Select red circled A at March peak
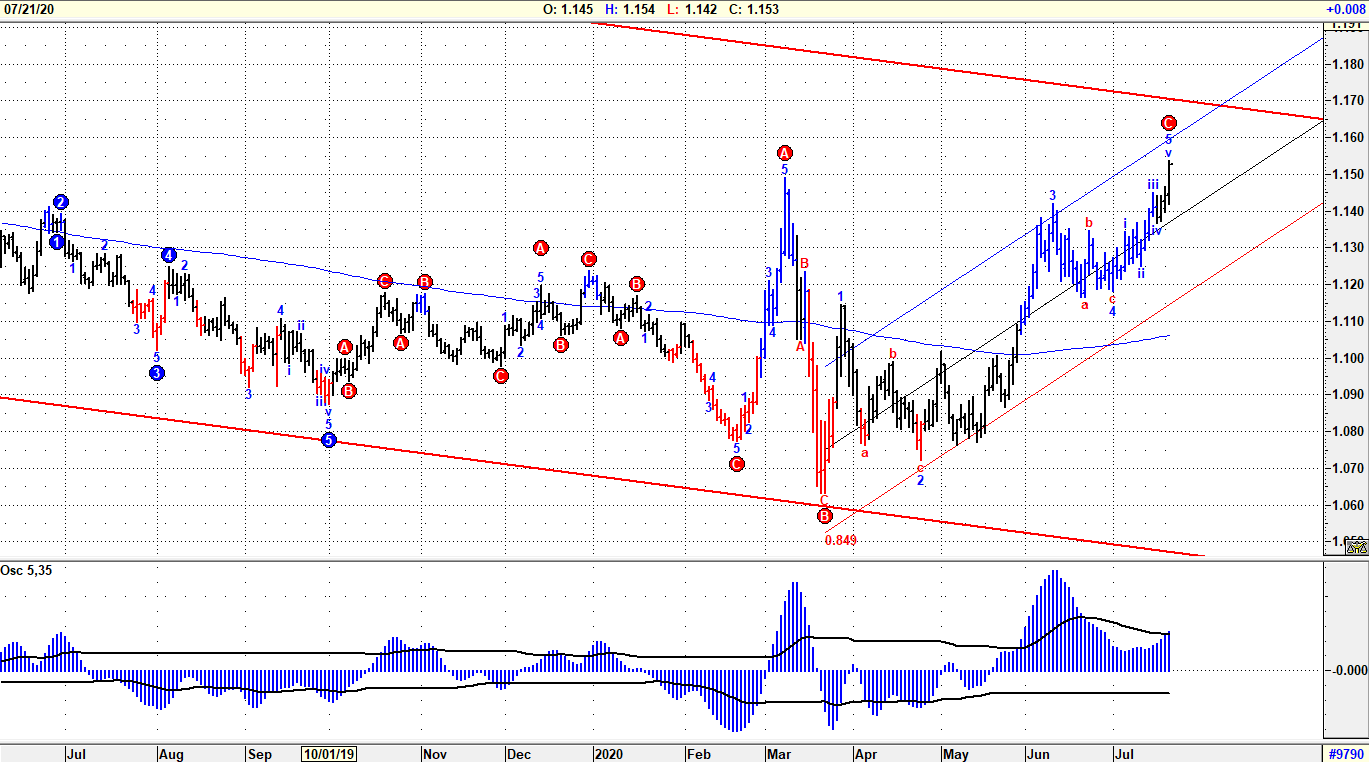This screenshot has width=1369, height=762. point(785,153)
